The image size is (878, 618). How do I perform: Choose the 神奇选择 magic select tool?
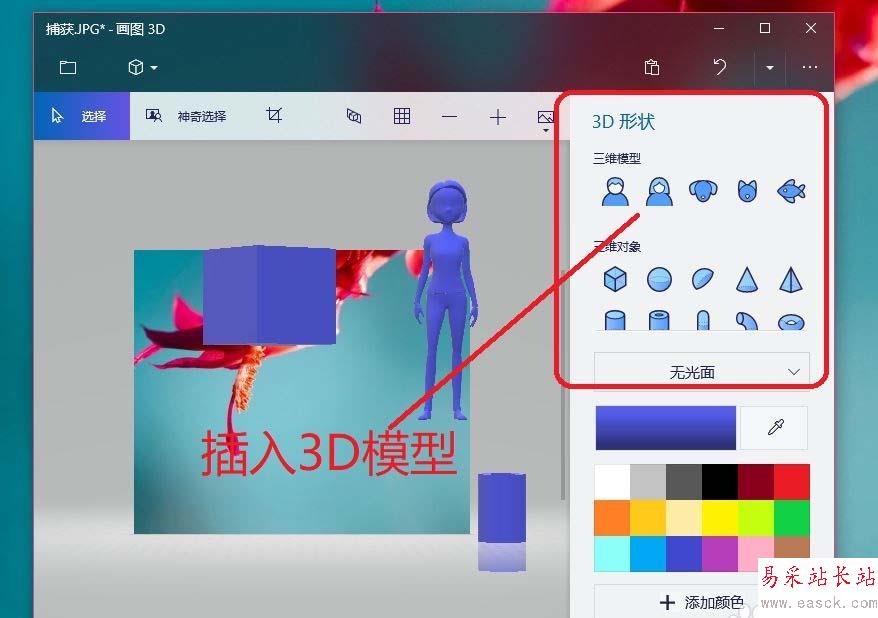pos(186,116)
